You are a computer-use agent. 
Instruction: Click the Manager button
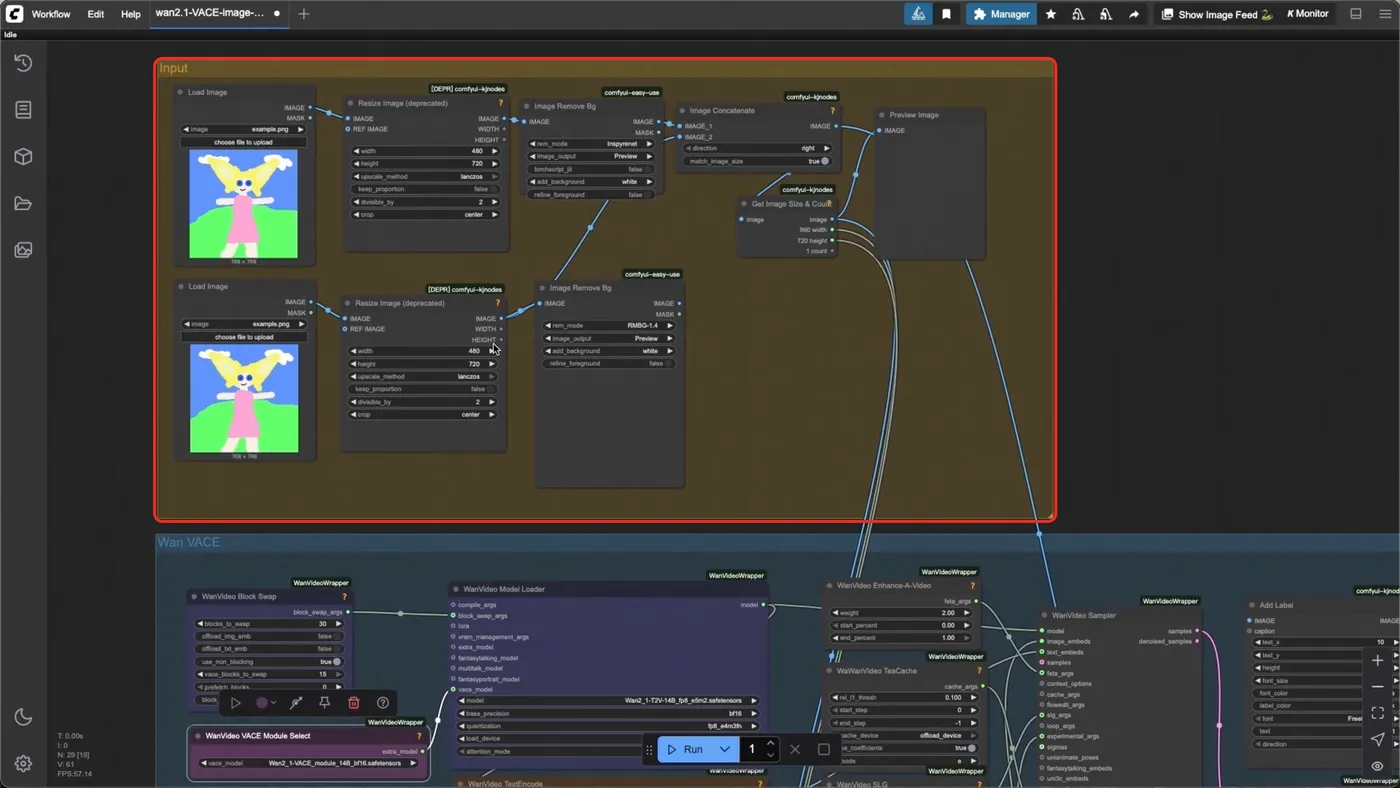(x=1001, y=14)
